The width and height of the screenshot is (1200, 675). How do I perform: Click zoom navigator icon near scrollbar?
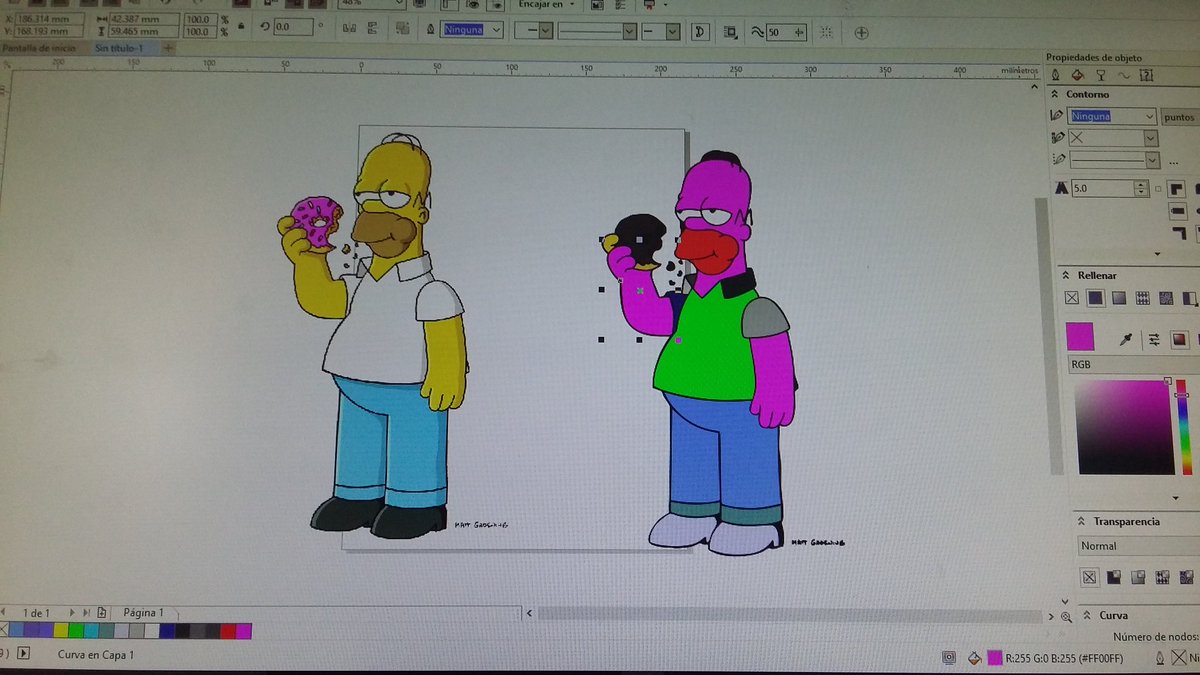tap(1066, 617)
